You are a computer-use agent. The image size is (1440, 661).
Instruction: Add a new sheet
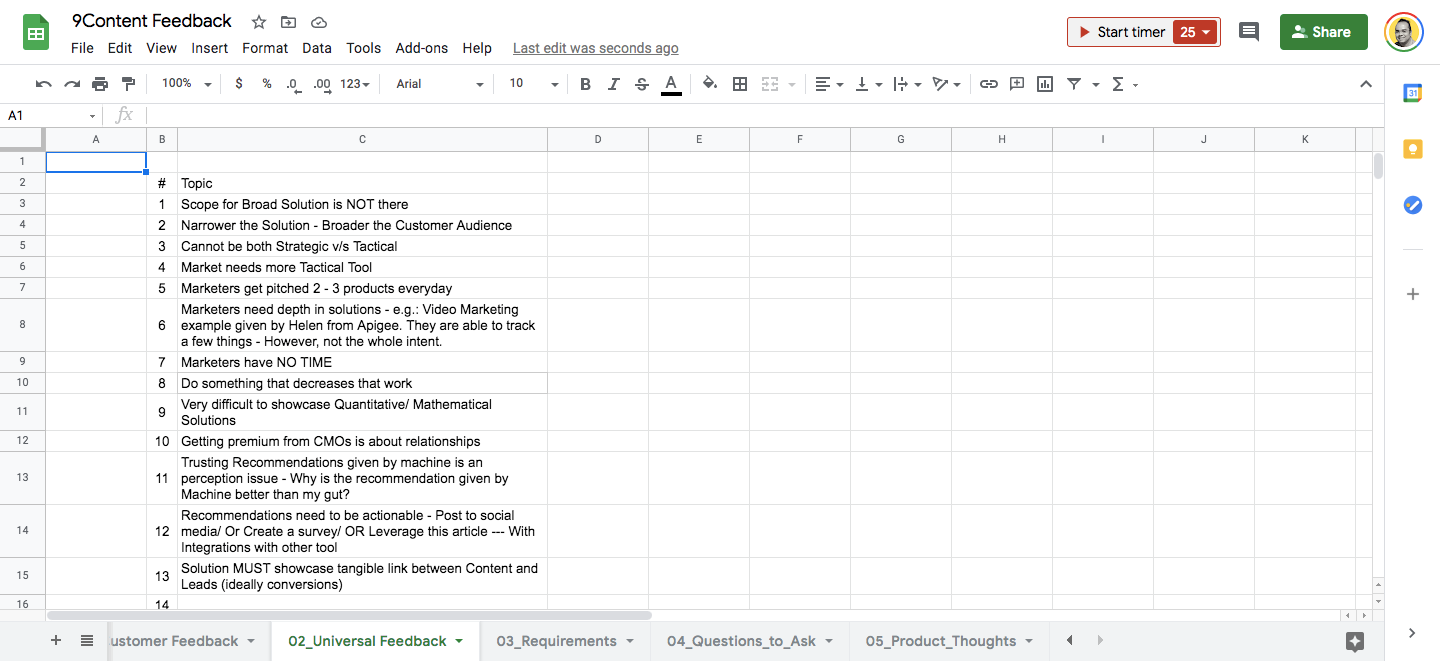point(56,641)
